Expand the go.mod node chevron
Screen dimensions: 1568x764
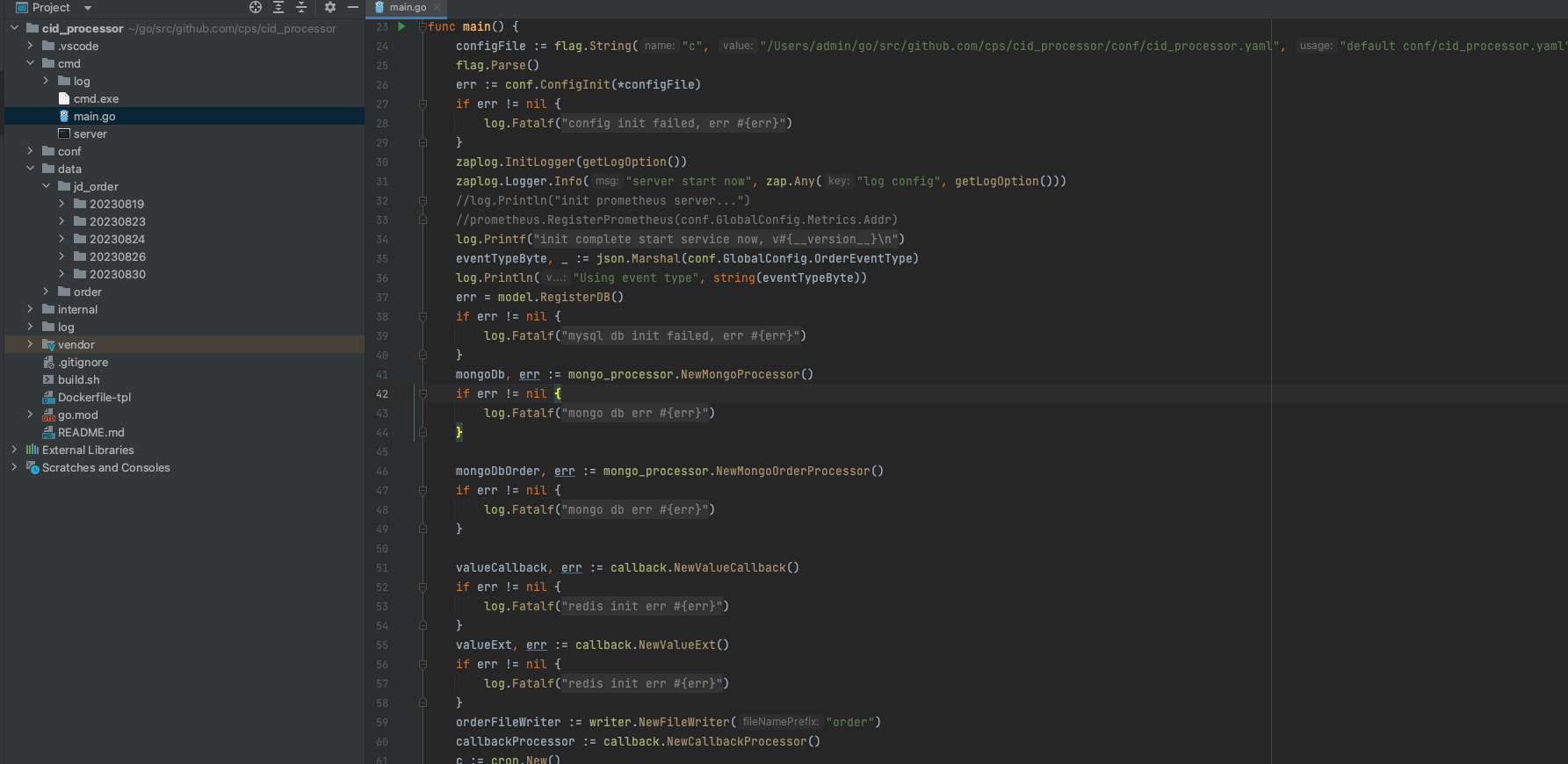pos(30,414)
